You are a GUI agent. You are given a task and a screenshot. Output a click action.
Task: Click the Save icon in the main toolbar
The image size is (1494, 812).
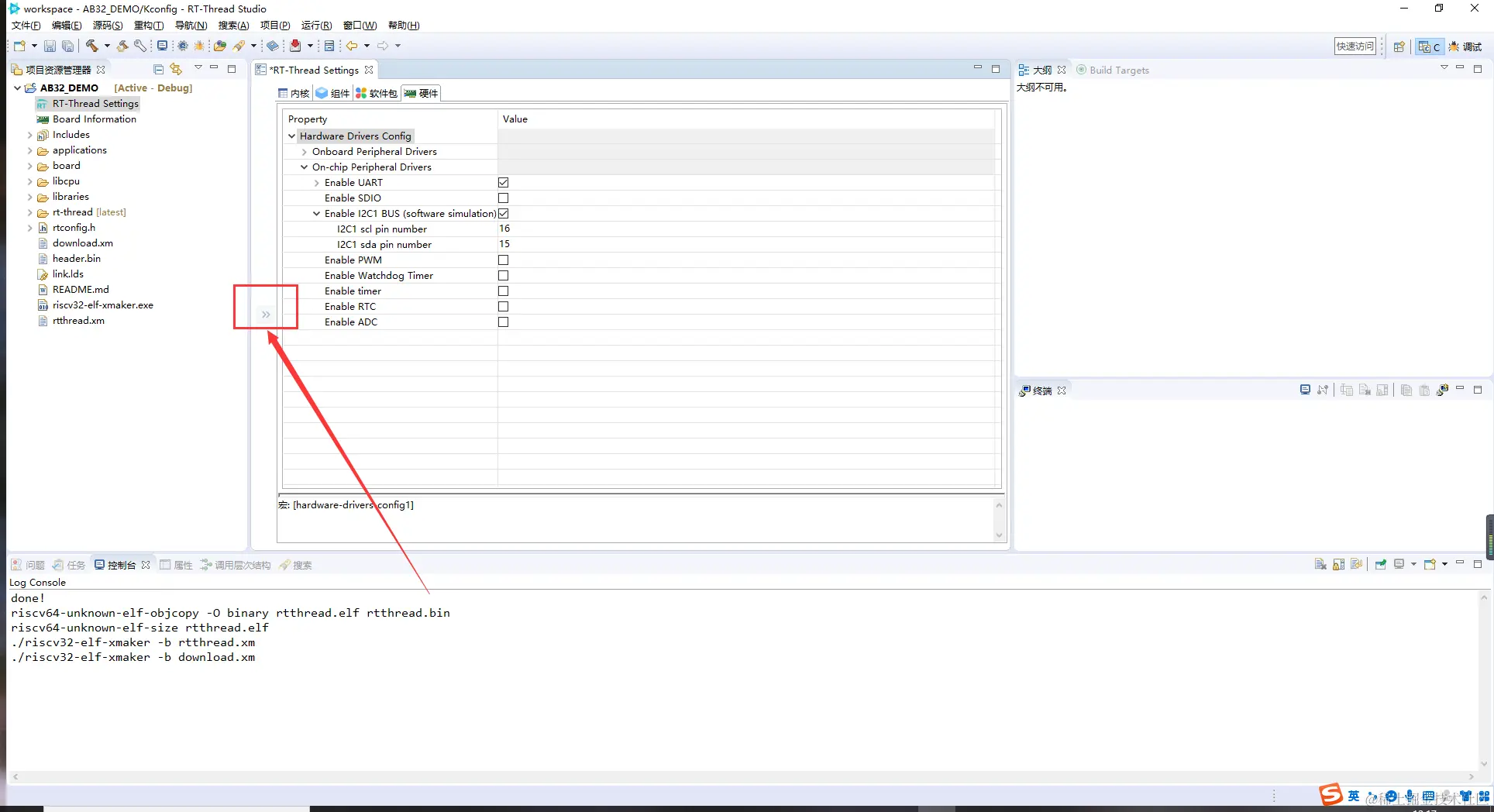[50, 46]
